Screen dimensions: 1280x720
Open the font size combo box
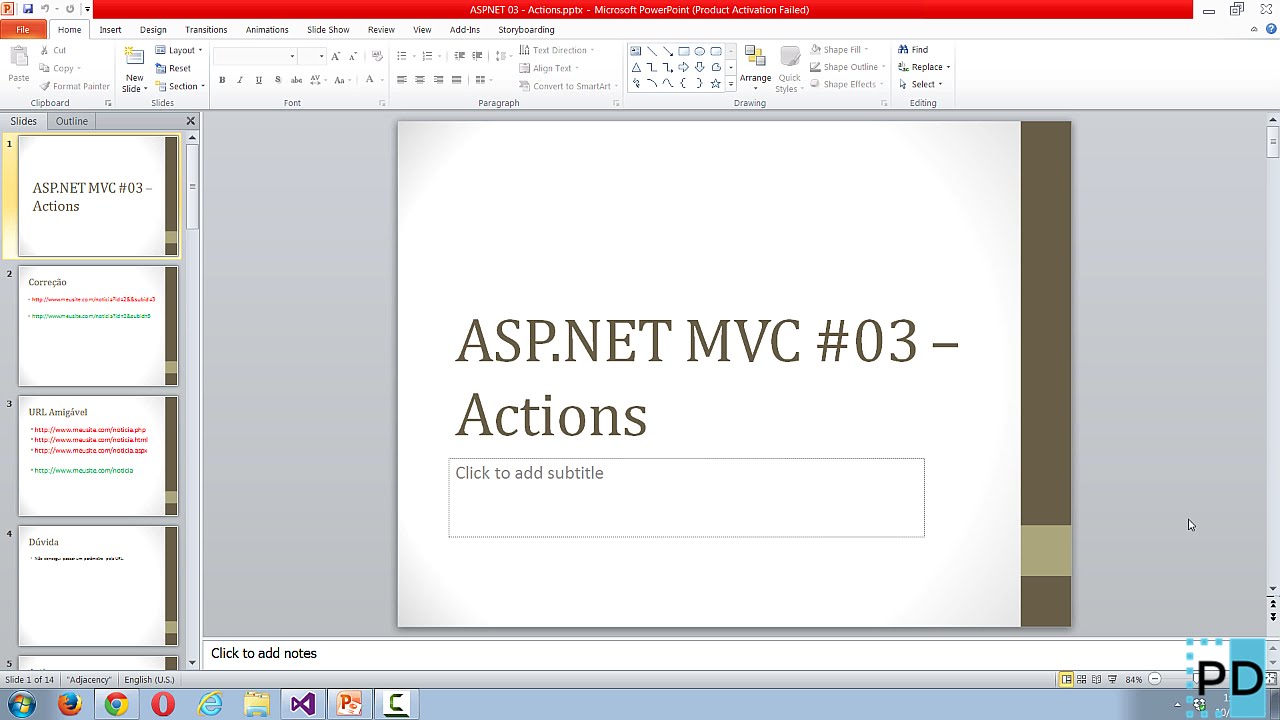(x=312, y=56)
